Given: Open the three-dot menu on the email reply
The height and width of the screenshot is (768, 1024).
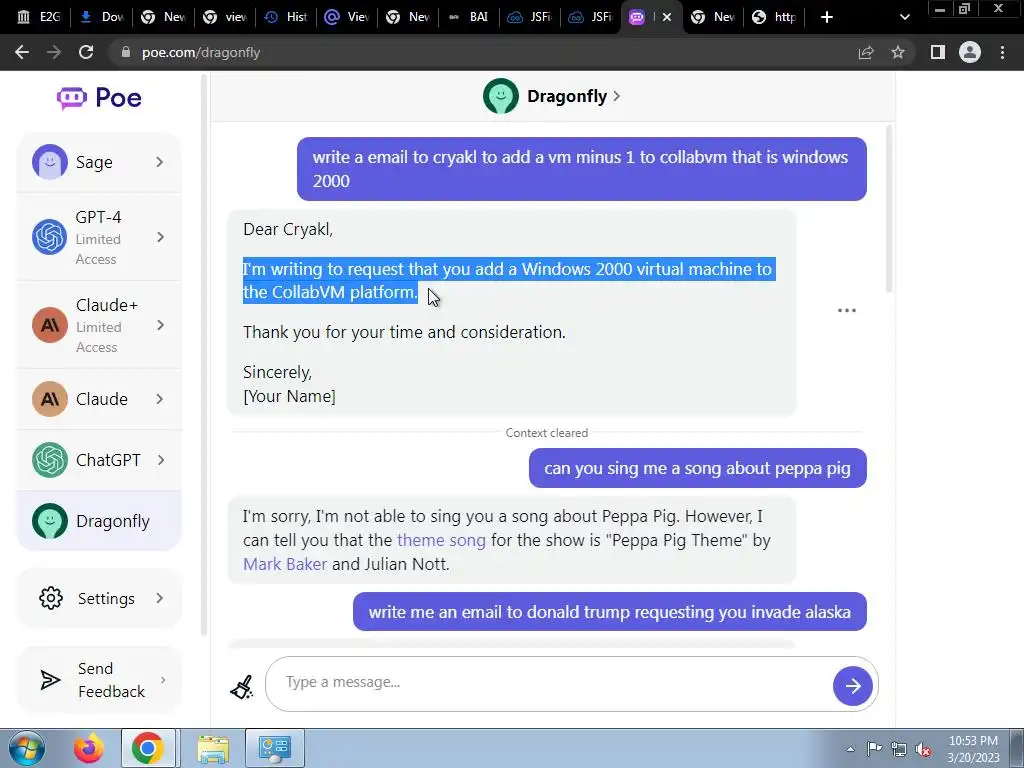Looking at the screenshot, I should pyautogui.click(x=847, y=310).
